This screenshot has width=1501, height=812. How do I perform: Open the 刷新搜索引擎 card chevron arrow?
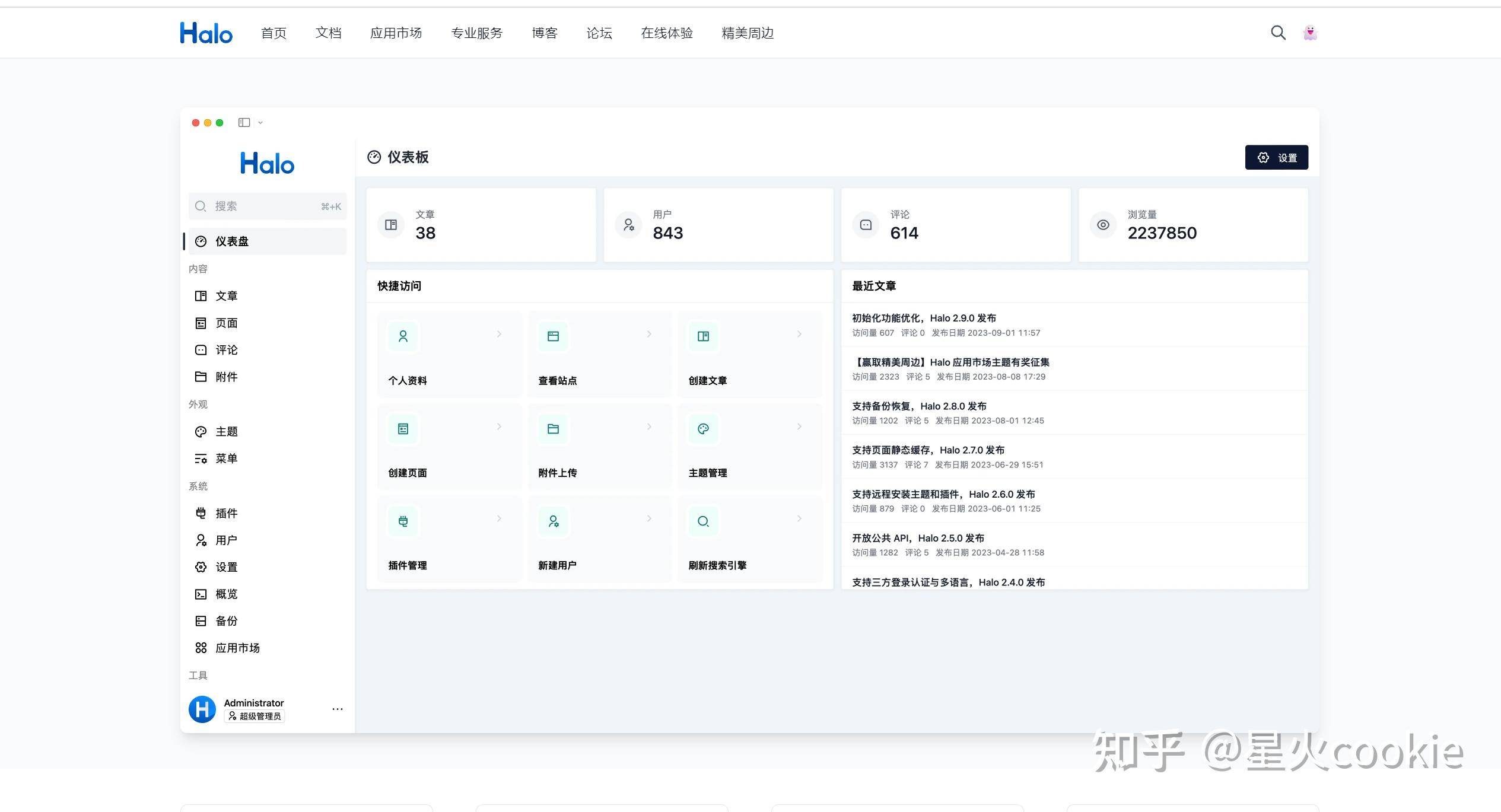click(799, 518)
